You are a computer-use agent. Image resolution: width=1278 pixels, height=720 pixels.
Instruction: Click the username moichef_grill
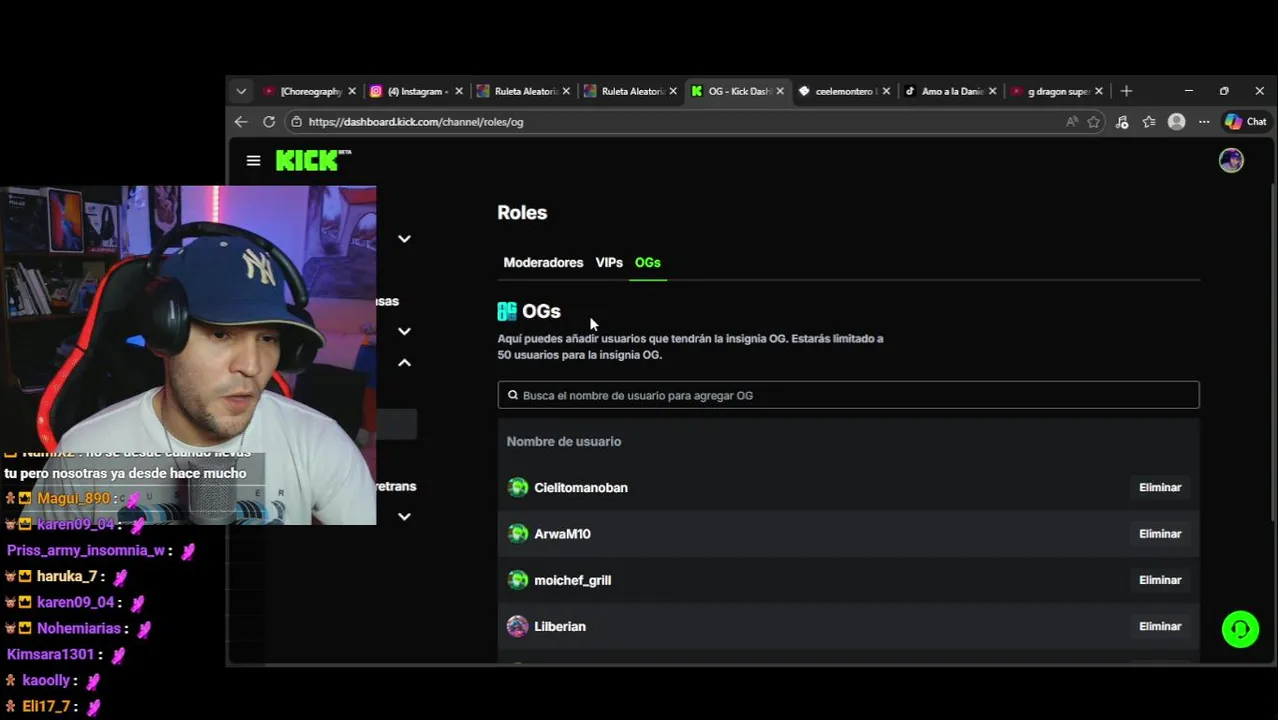pyautogui.click(x=572, y=580)
